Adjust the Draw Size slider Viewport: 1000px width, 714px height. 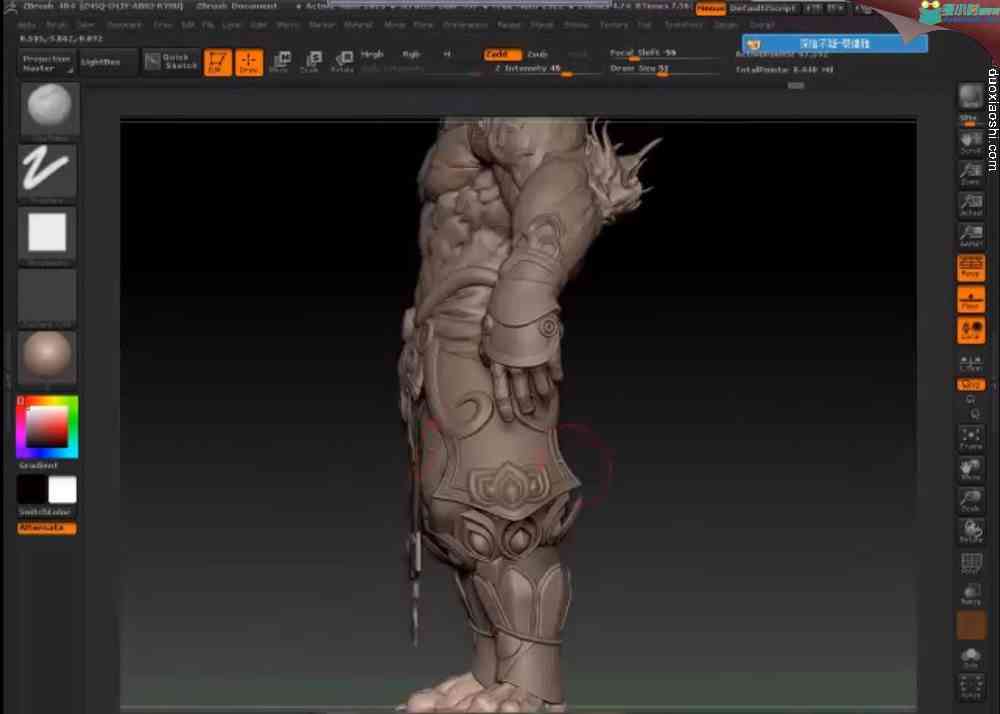(664, 69)
